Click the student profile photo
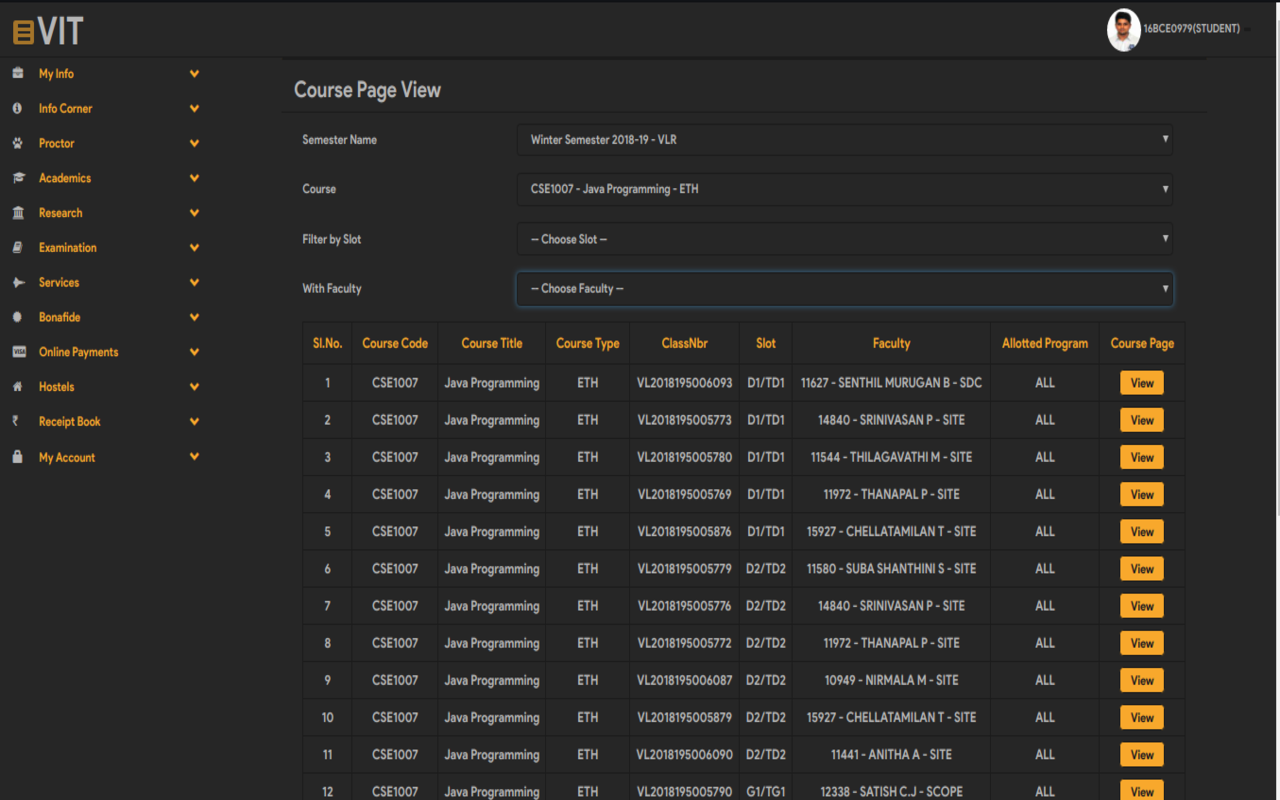The height and width of the screenshot is (800, 1280). tap(1124, 30)
